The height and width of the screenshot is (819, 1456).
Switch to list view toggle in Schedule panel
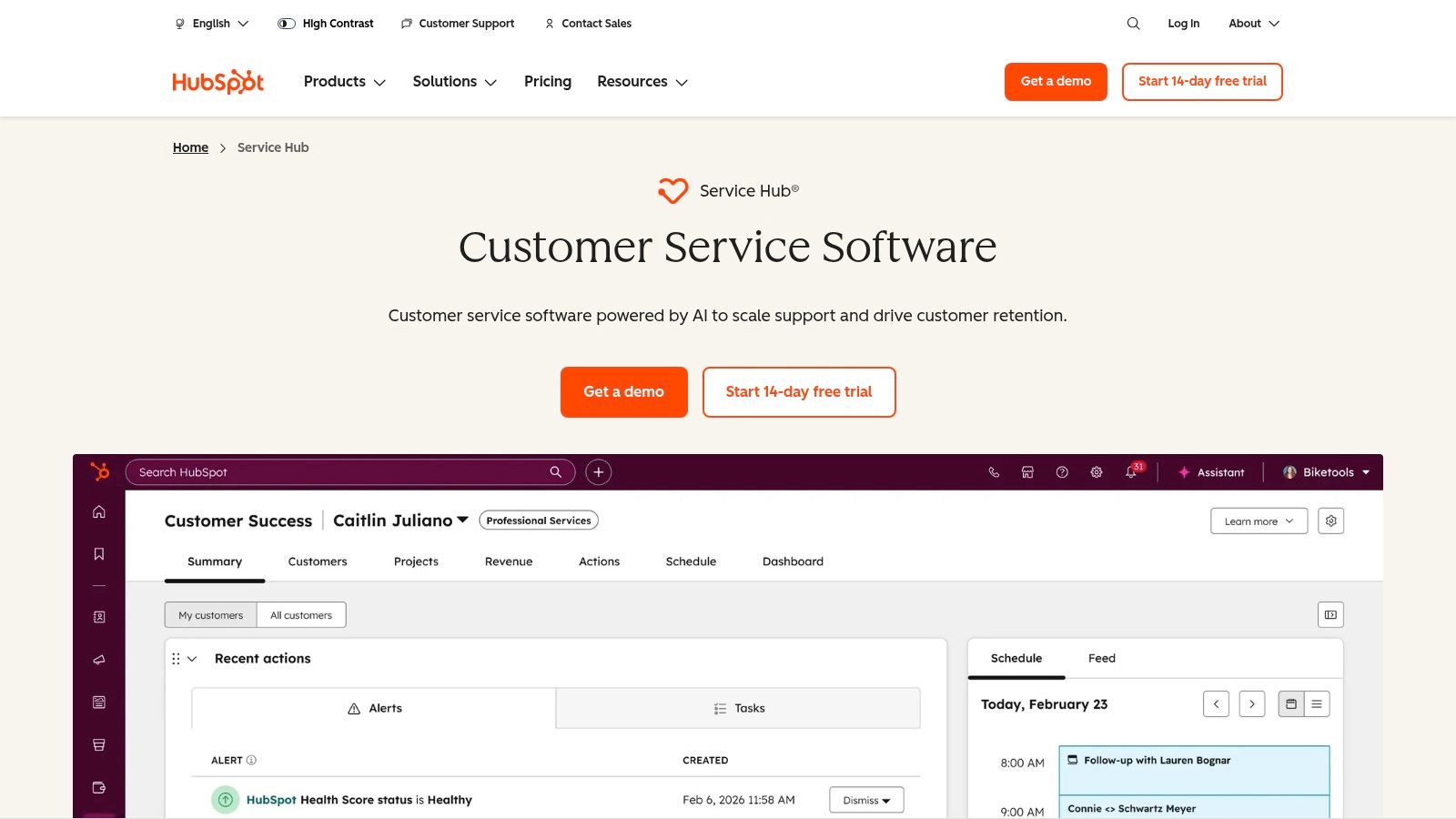(x=1317, y=704)
